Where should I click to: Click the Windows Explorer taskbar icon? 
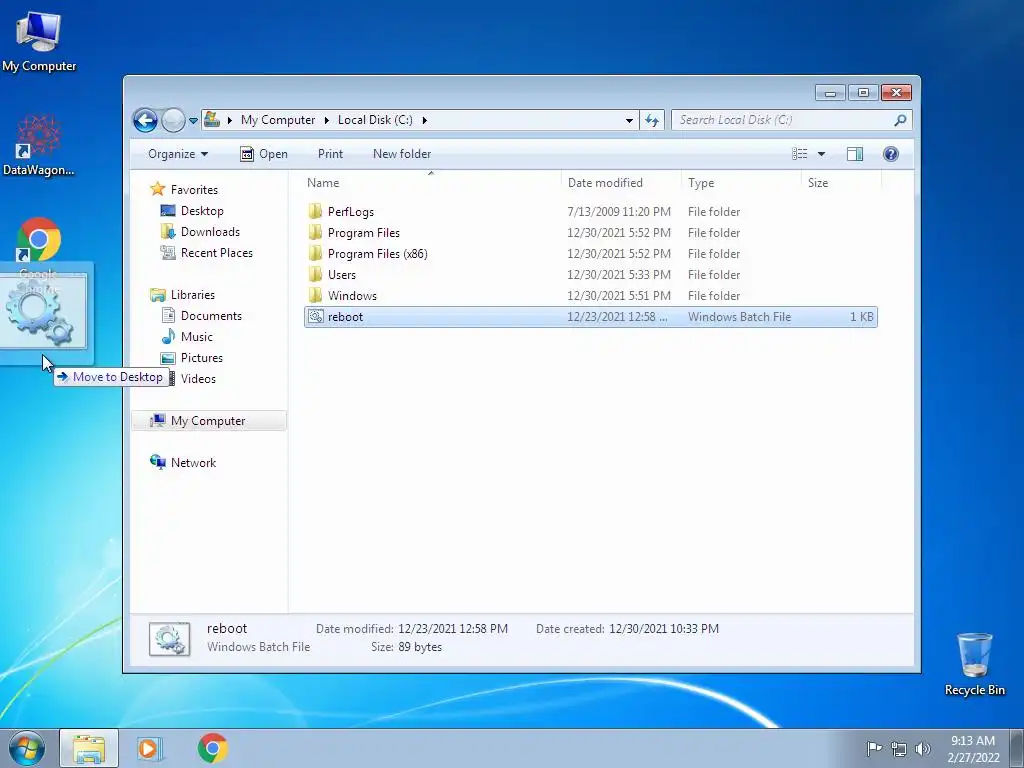point(89,748)
